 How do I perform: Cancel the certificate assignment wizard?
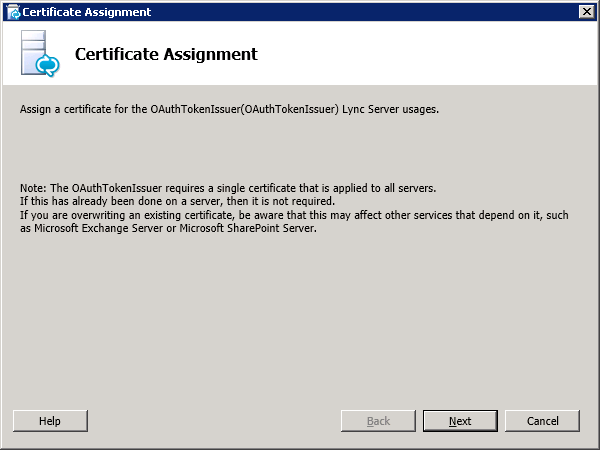542,421
